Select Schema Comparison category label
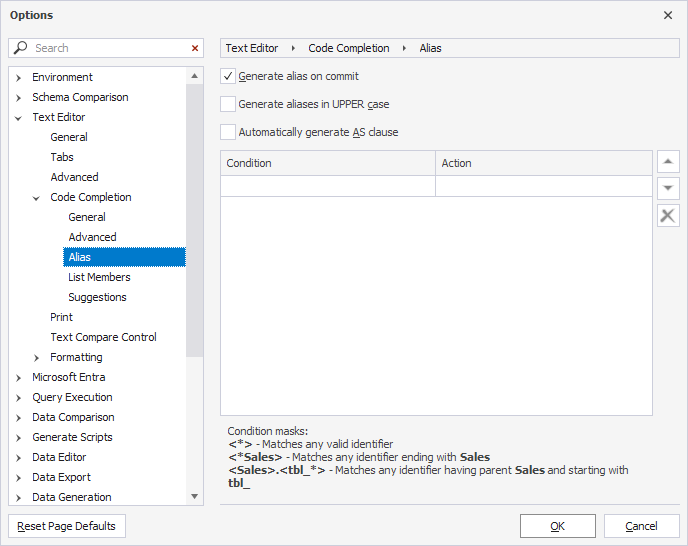 pyautogui.click(x=80, y=97)
